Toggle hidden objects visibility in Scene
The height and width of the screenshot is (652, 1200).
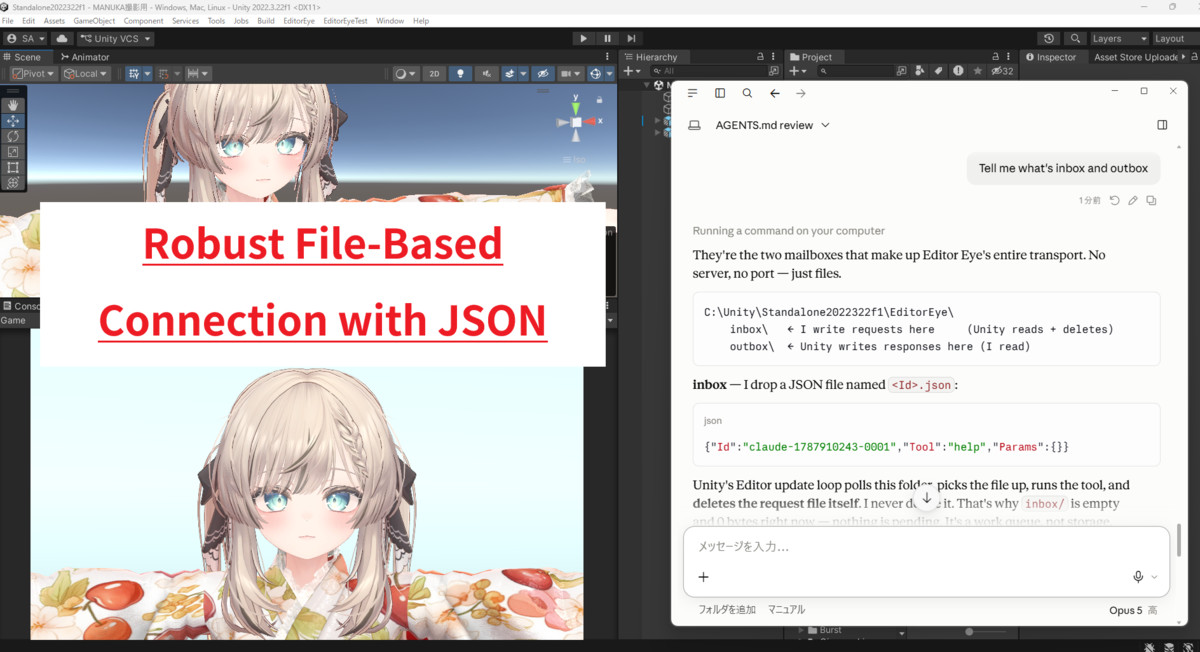[x=542, y=73]
